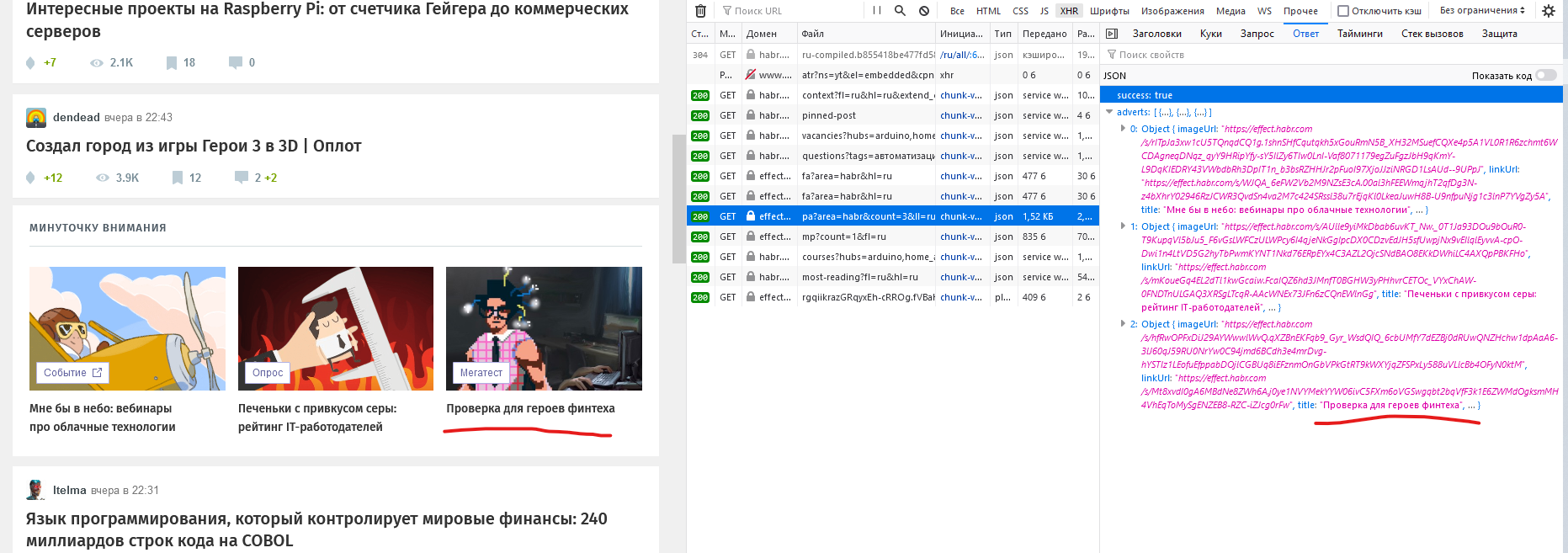This screenshot has width=1568, height=553.
Task: Open comments on Heroes 3 post
Action: pyautogui.click(x=242, y=178)
